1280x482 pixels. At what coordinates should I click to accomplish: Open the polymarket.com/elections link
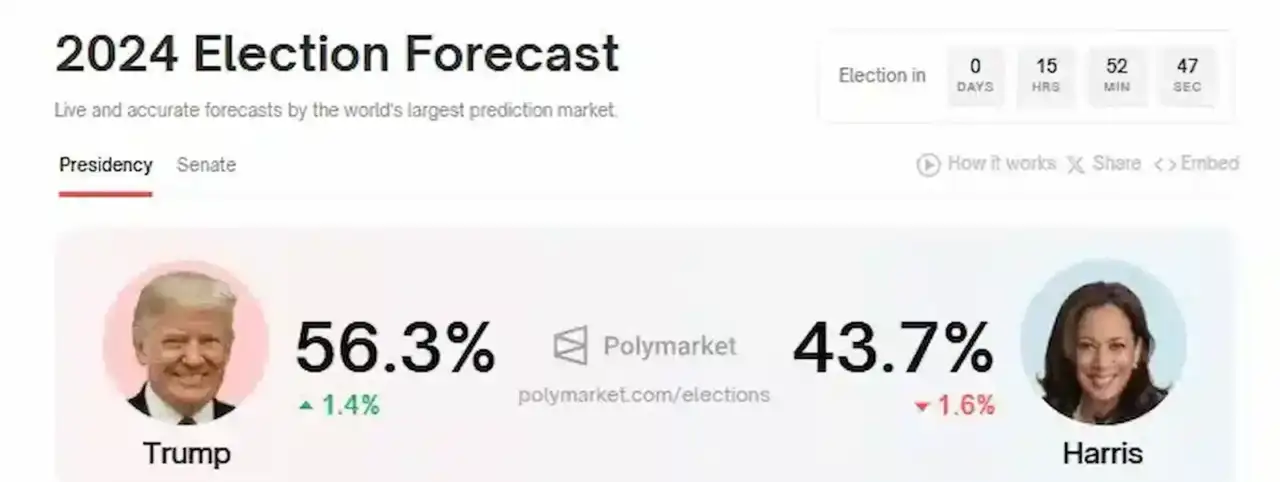coord(643,395)
